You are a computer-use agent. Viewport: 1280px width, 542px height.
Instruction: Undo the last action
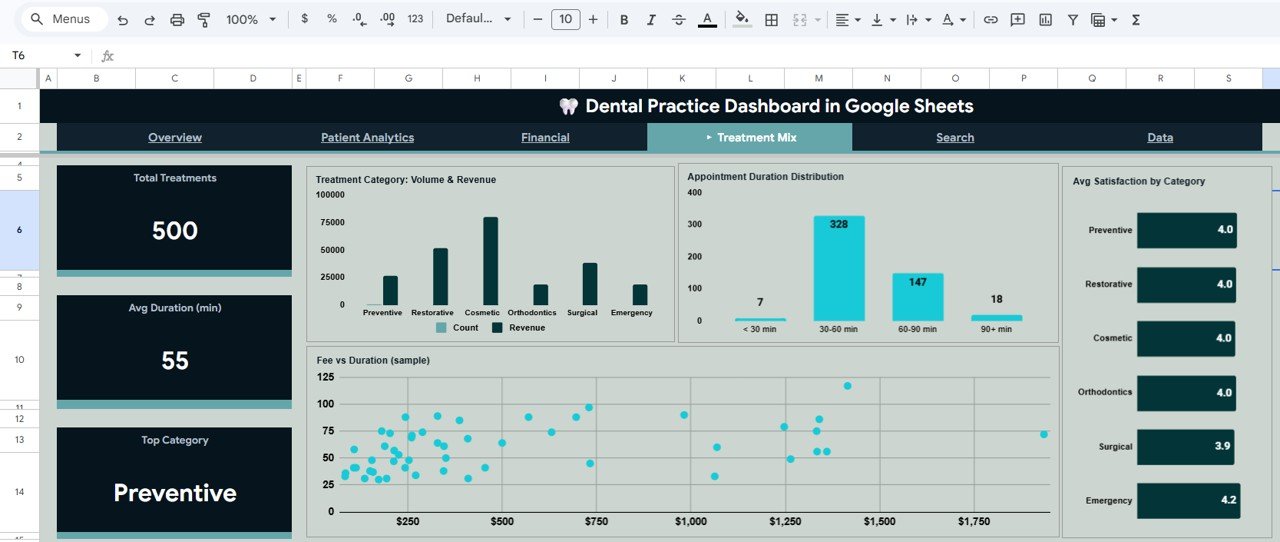click(x=122, y=20)
